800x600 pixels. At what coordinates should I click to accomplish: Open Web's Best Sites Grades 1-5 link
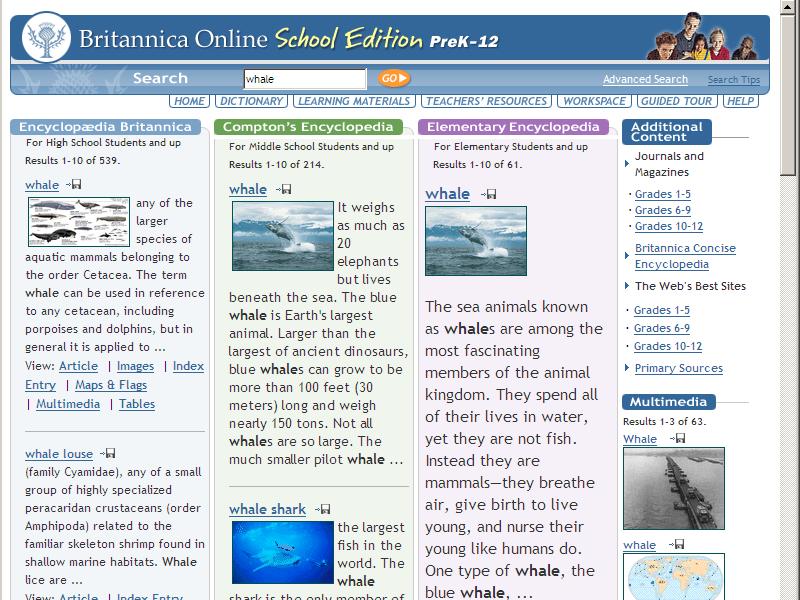pos(662,310)
